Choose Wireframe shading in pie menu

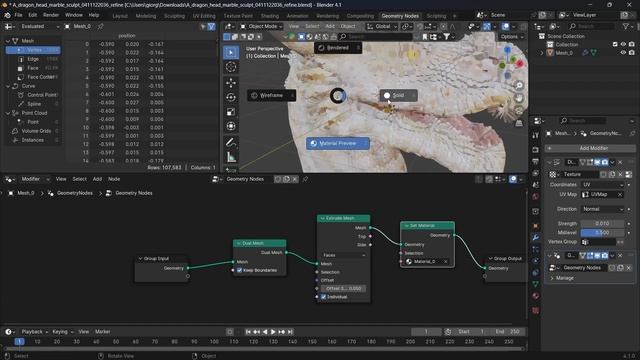(271, 96)
